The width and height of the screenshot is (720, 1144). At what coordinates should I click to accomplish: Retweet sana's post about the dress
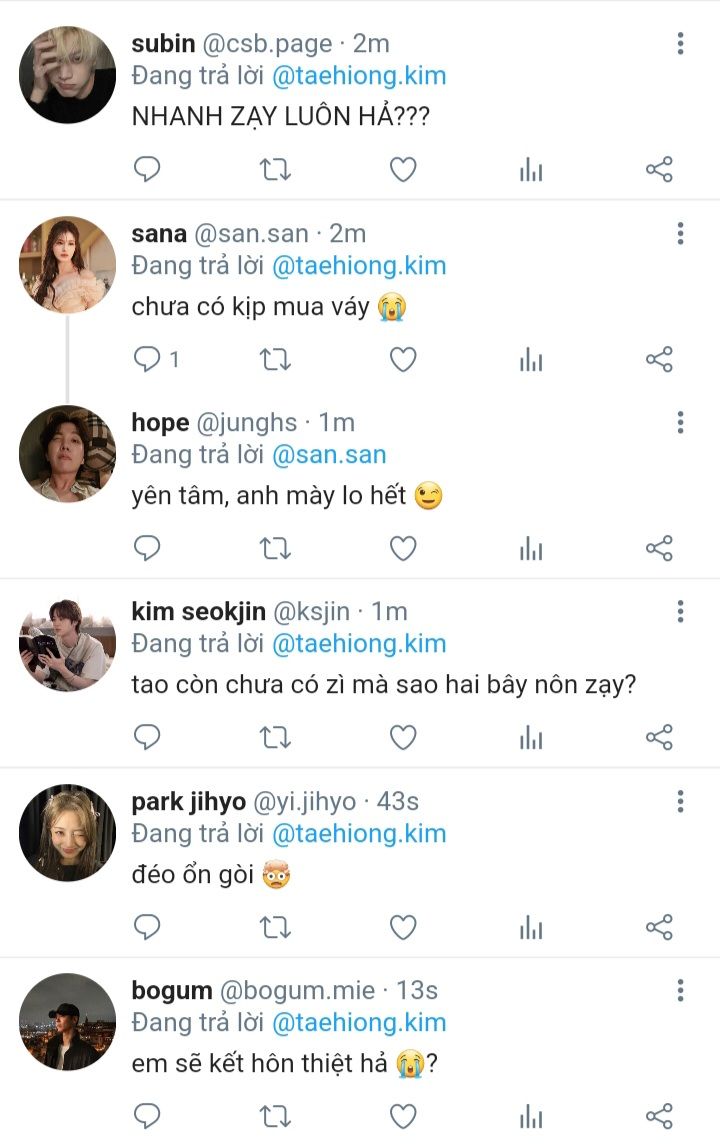click(x=275, y=360)
